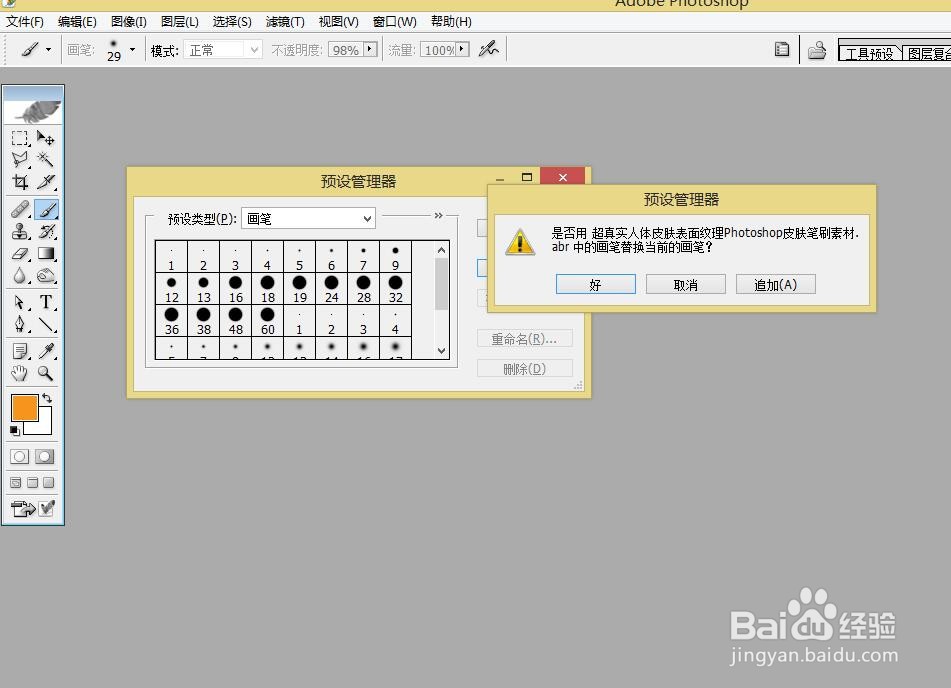Viewport: 951px width, 688px height.
Task: Select the Polygonal Lasso tool
Action: tap(20, 160)
